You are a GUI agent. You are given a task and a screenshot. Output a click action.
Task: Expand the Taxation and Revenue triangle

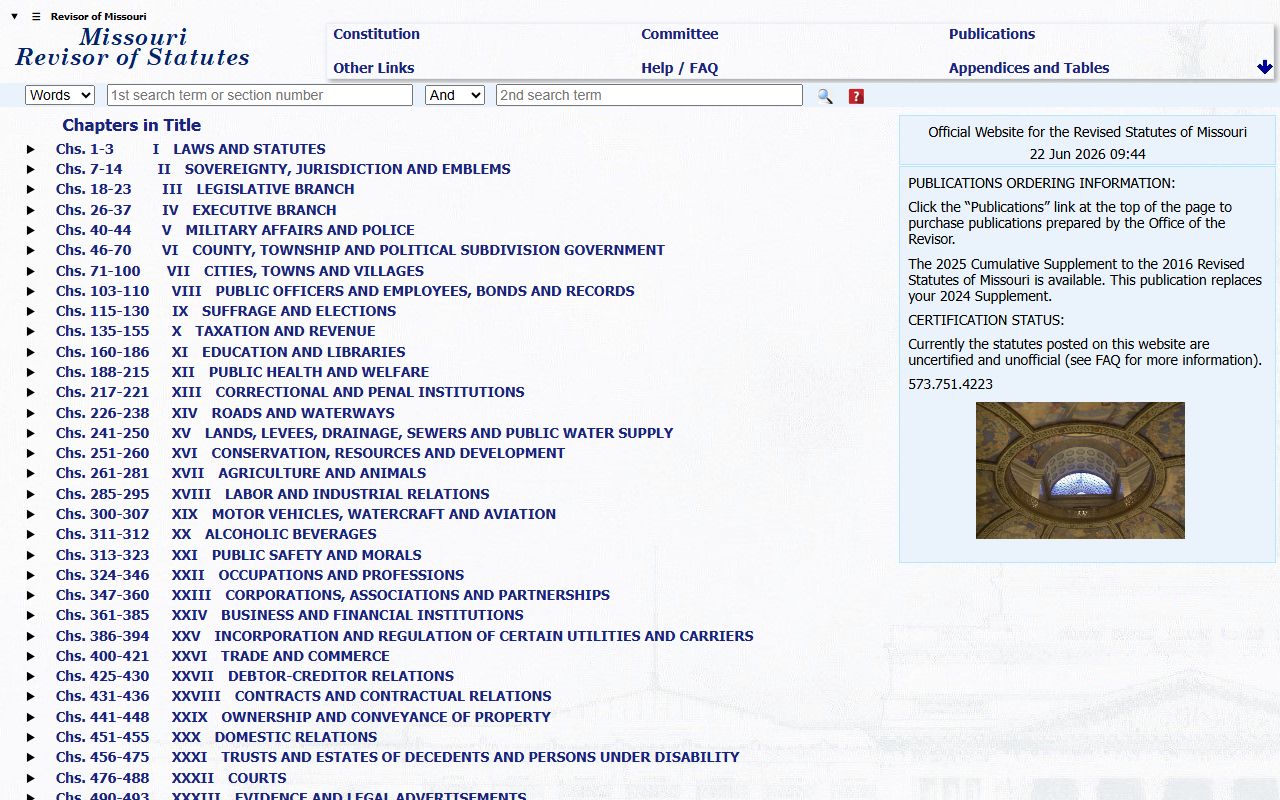click(x=31, y=331)
